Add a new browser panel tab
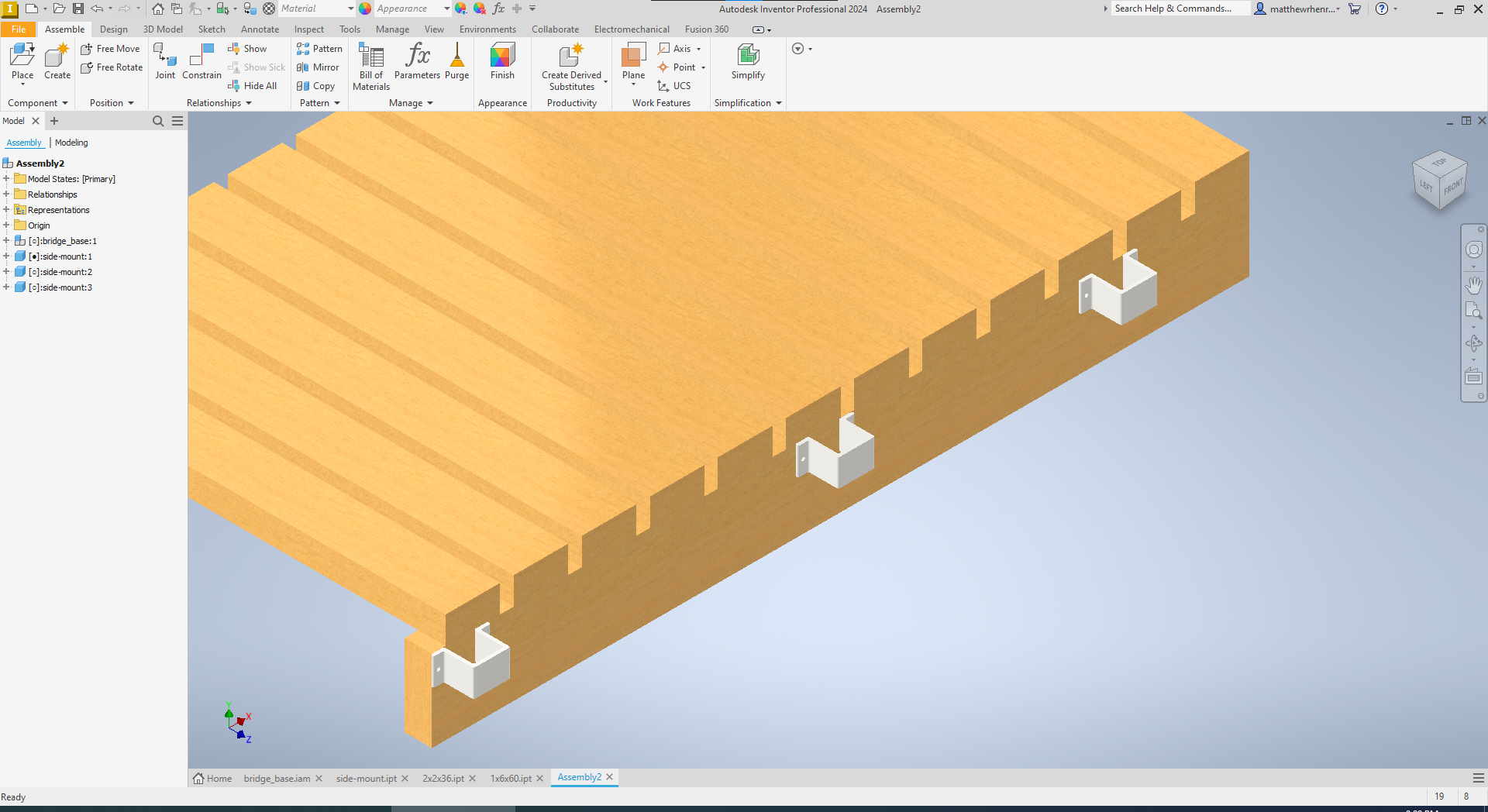The height and width of the screenshot is (812, 1488). tap(54, 121)
